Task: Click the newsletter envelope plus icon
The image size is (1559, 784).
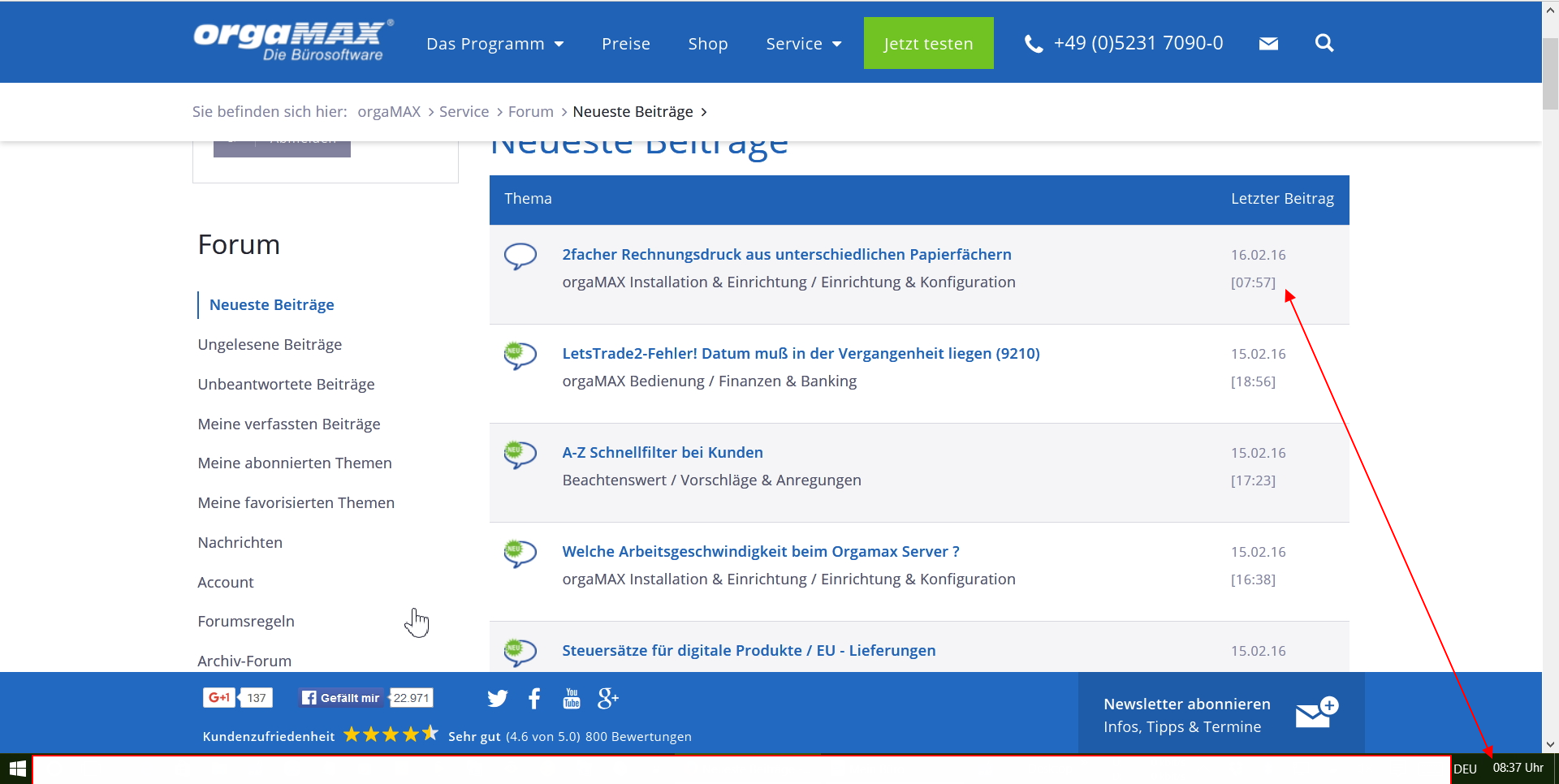Action: point(1317,713)
